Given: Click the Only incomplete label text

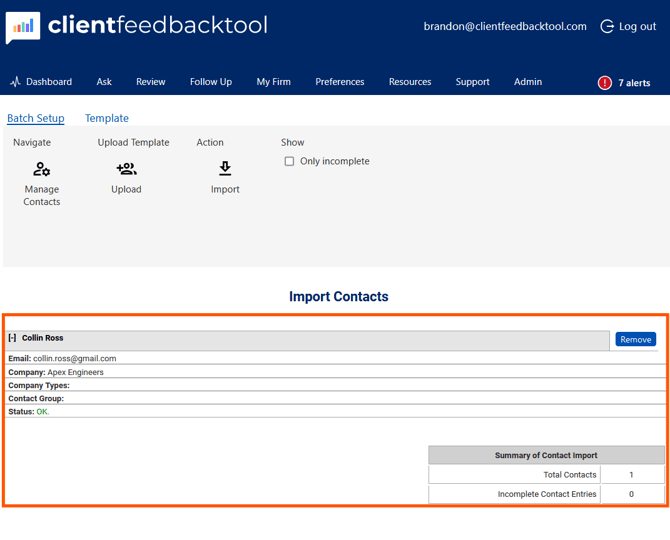Looking at the screenshot, I should pyautogui.click(x=335, y=161).
